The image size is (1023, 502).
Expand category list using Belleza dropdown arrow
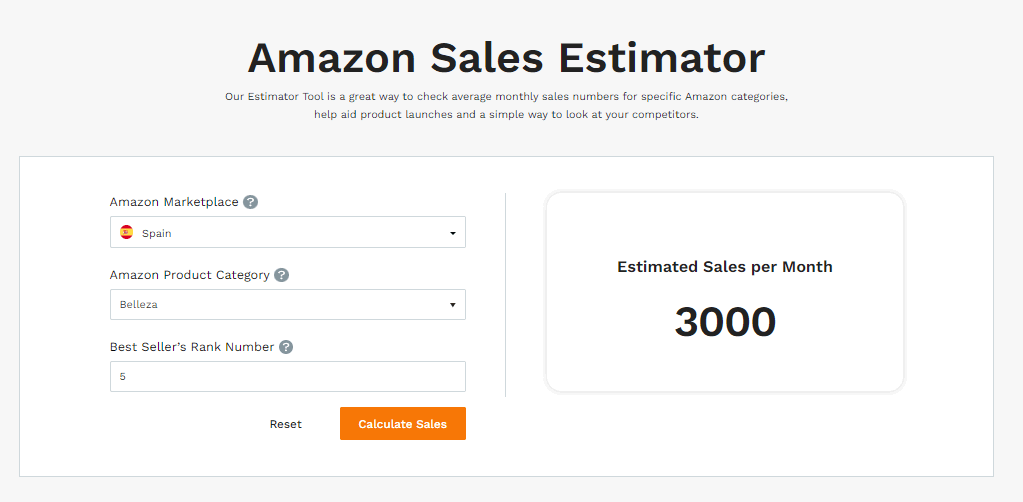(453, 305)
